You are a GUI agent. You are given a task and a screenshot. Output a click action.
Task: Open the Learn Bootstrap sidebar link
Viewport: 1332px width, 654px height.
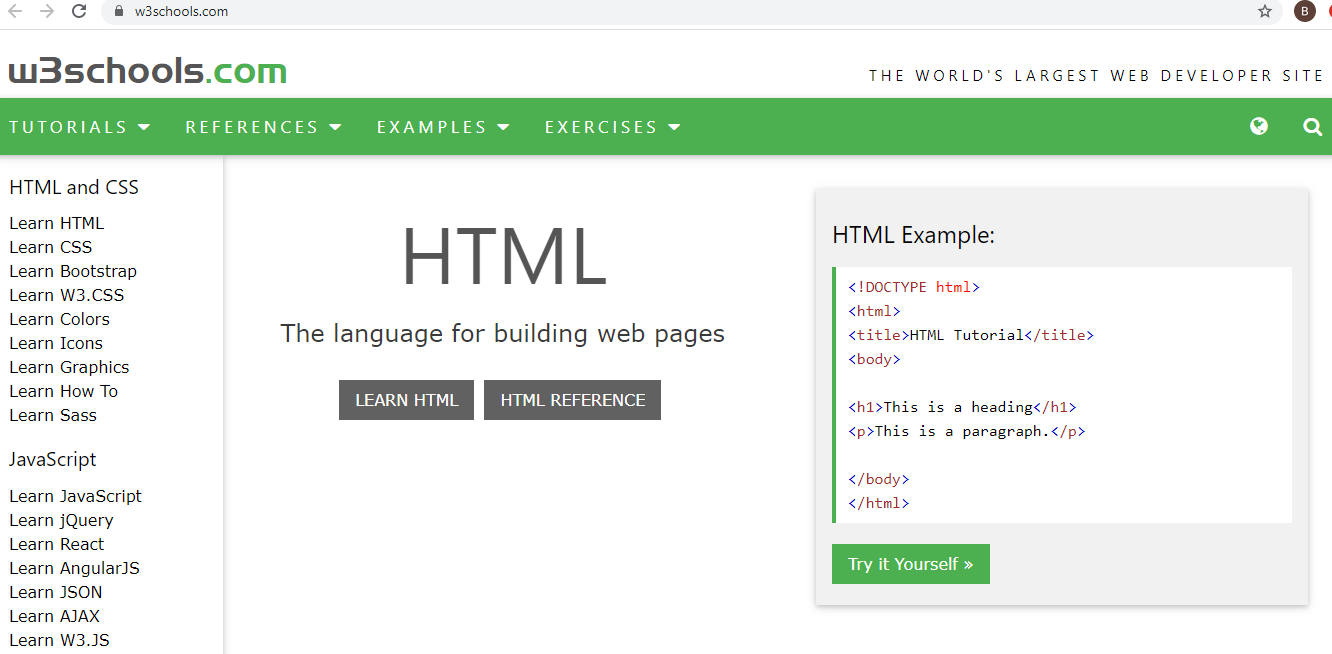(73, 271)
